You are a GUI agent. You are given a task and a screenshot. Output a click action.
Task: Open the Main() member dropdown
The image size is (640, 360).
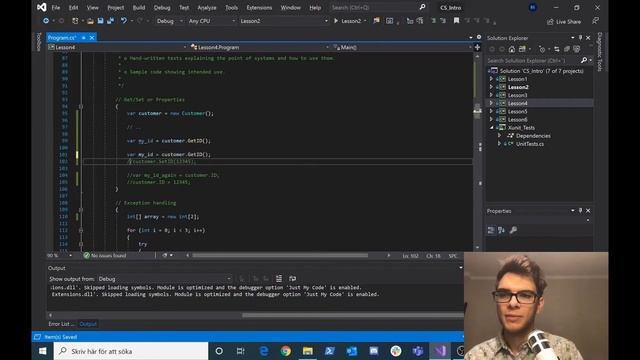click(402, 47)
